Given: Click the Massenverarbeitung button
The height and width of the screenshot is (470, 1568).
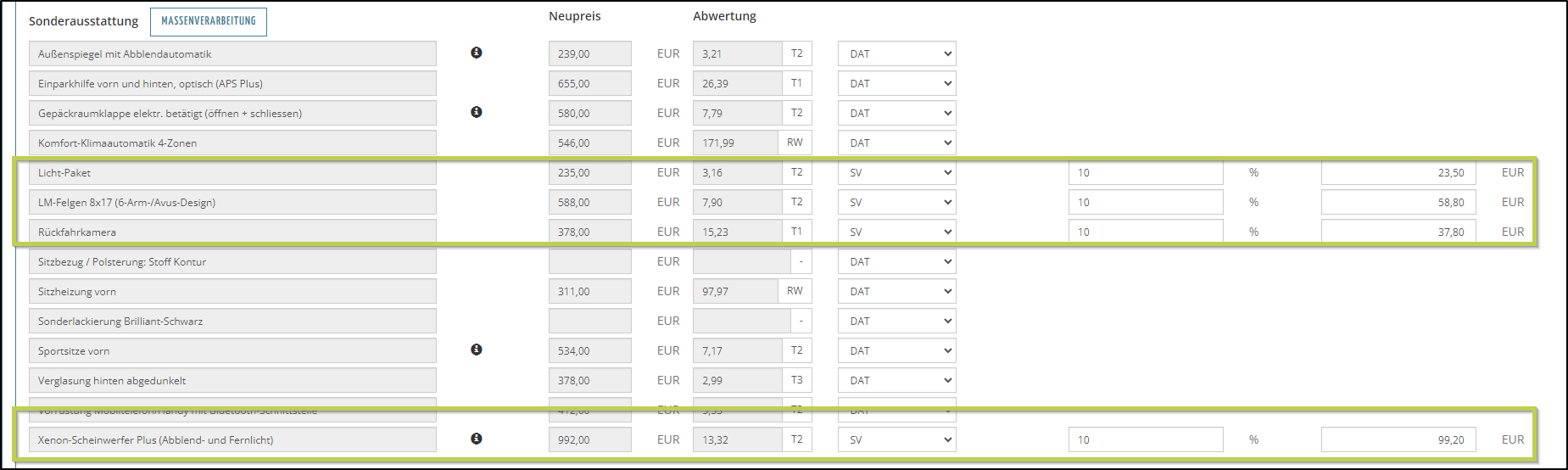Looking at the screenshot, I should tap(209, 21).
